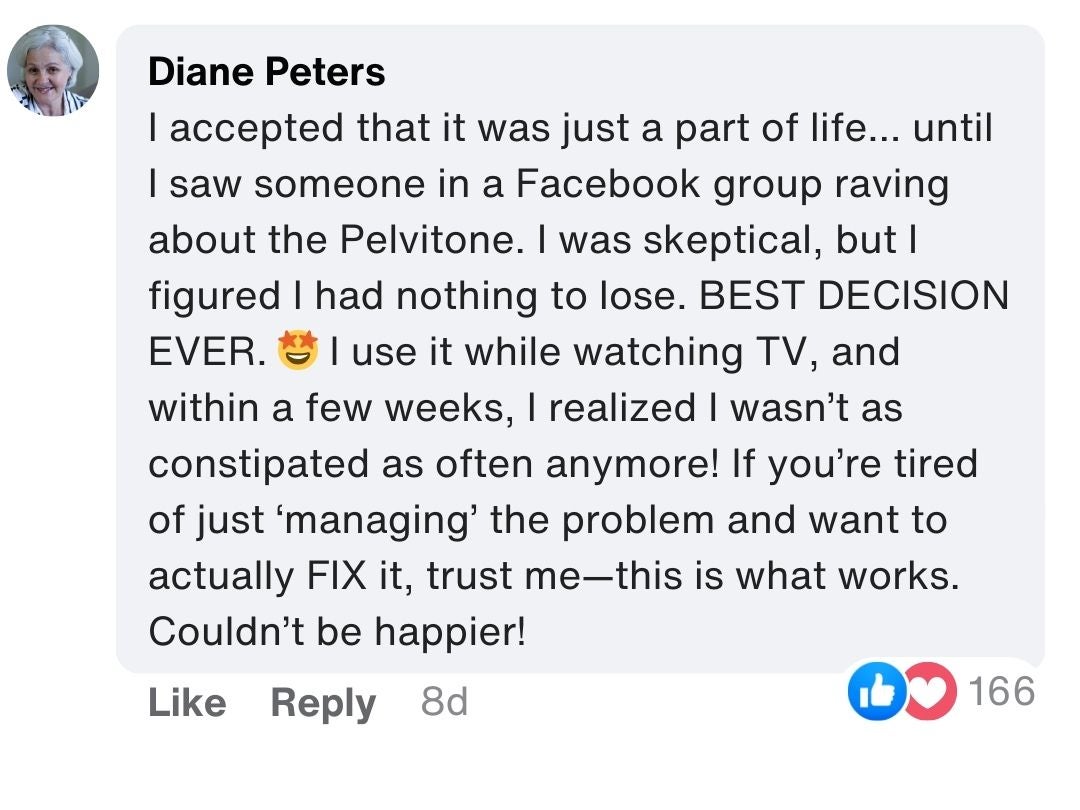
Task: Click the "Couldn't be happier!" sentence
Action: click(x=336, y=632)
